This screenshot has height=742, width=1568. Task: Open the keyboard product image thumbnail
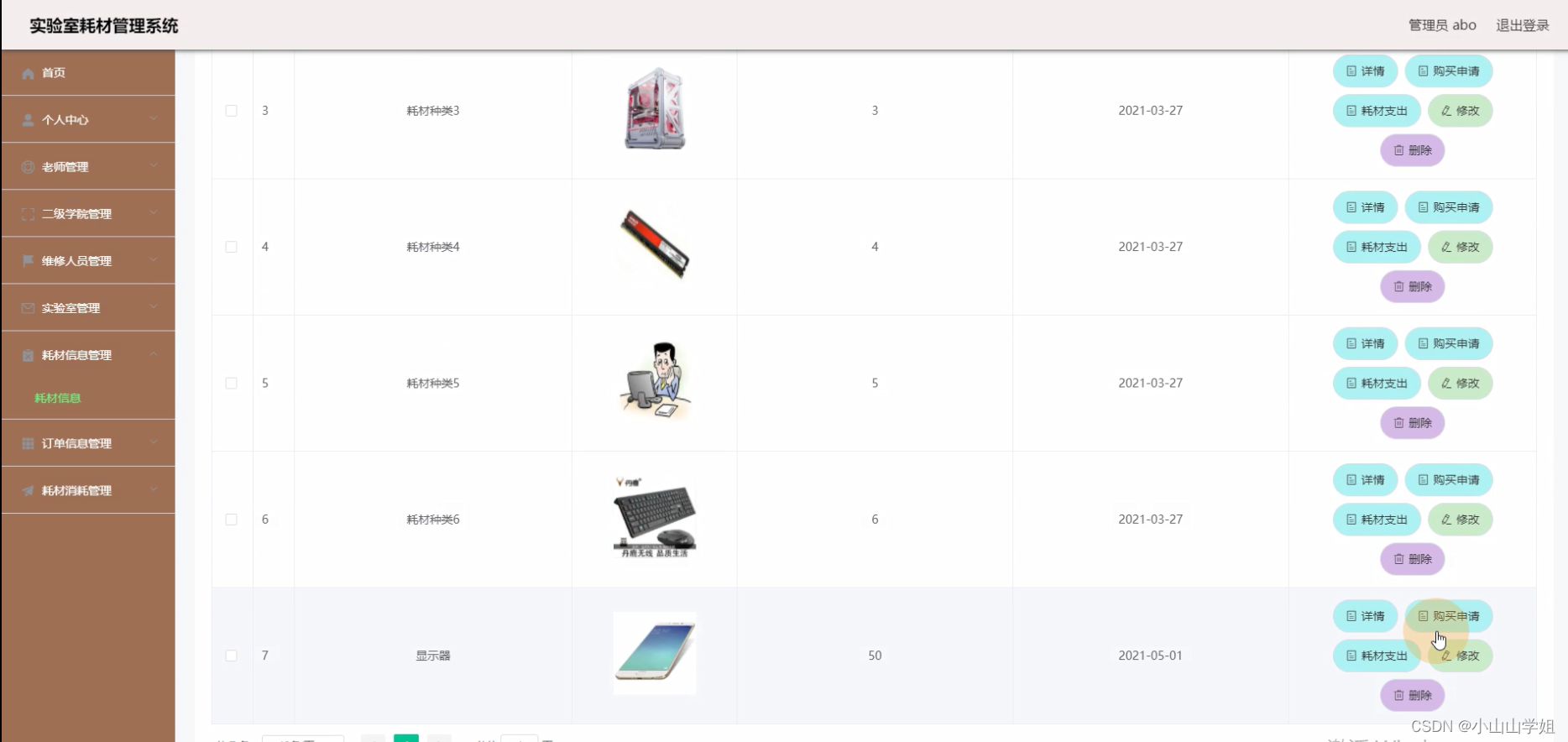[655, 518]
